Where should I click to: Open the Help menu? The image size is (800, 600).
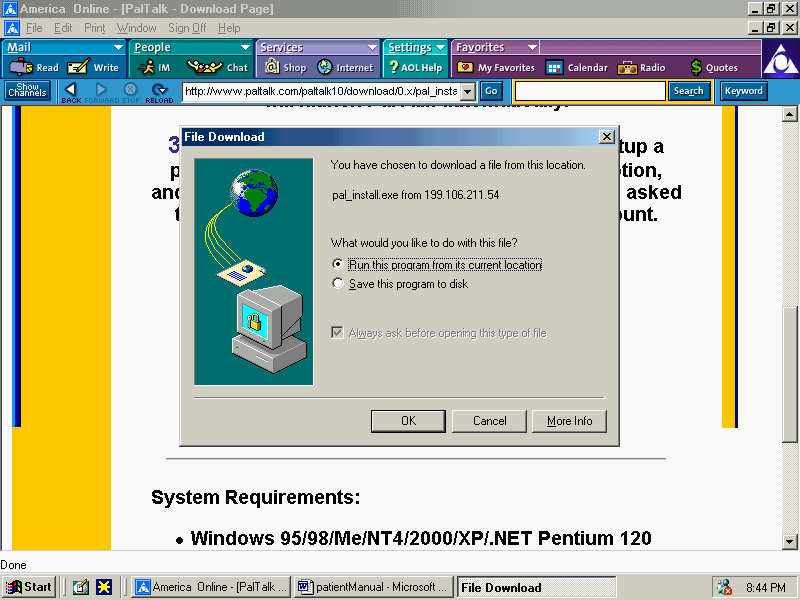229,28
